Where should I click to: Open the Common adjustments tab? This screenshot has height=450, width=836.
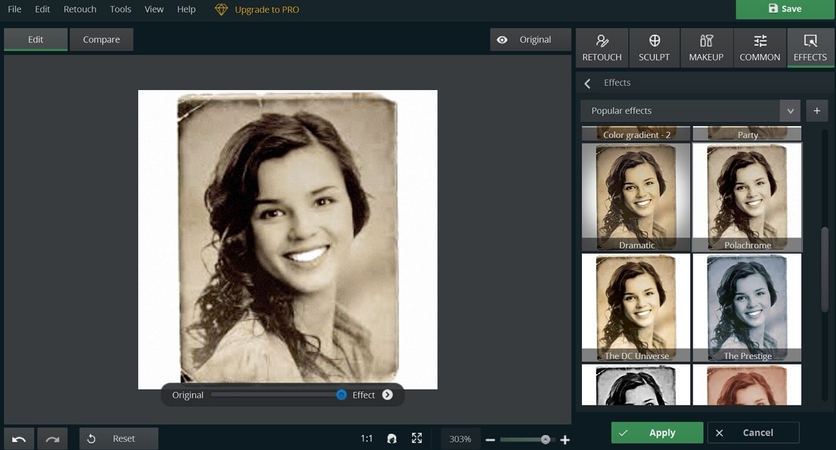tap(760, 48)
